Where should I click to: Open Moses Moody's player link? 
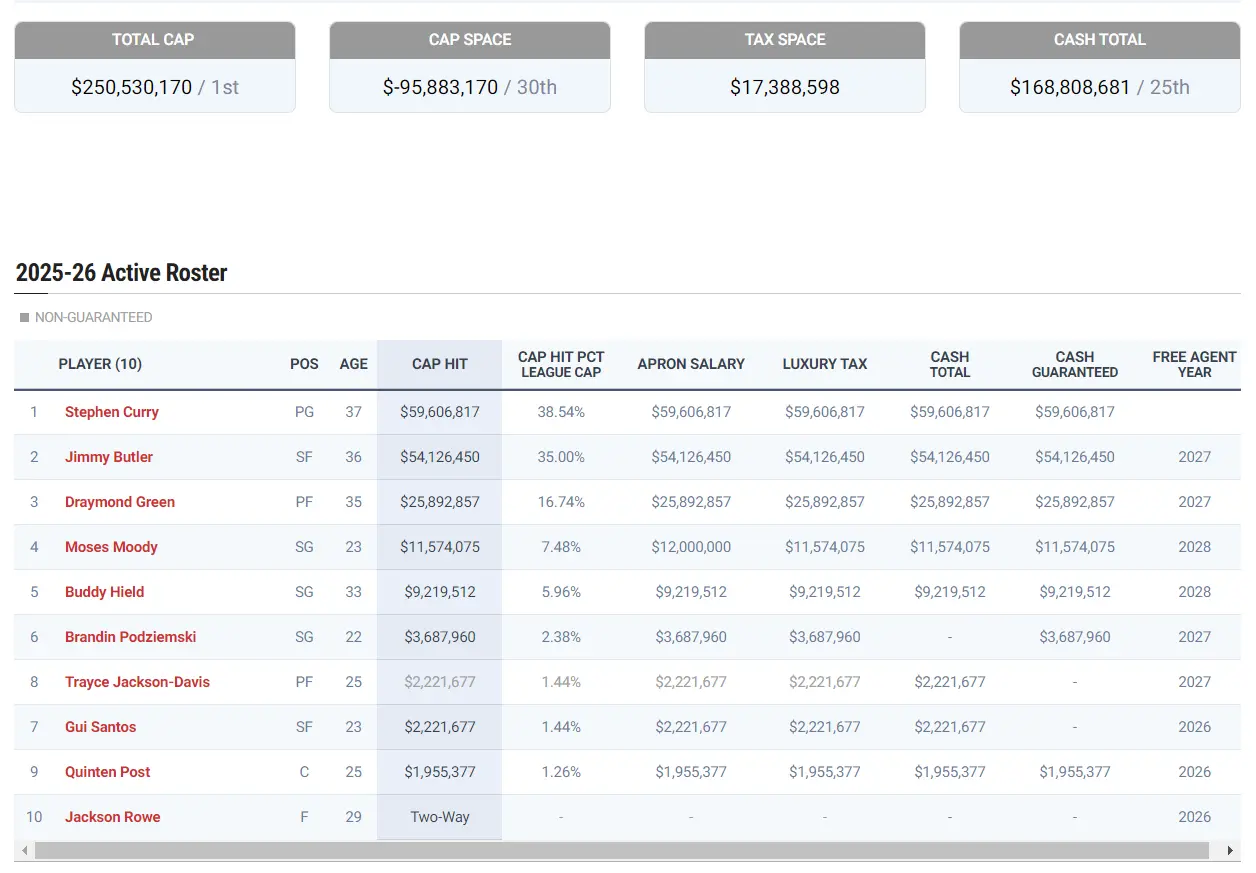[x=111, y=547]
